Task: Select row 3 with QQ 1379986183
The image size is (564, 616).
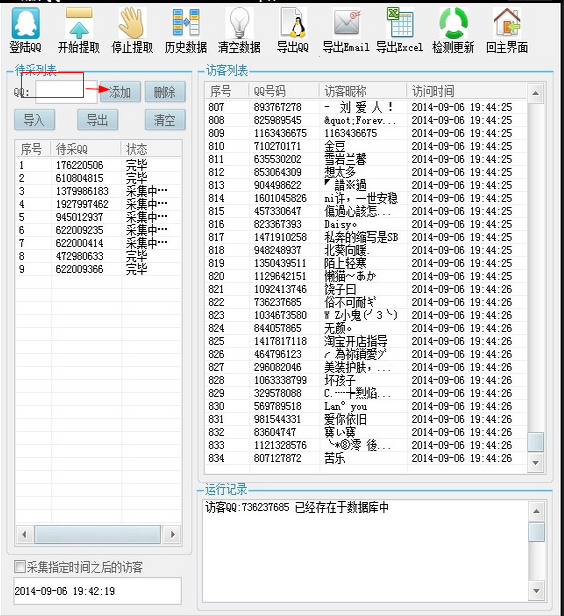Action: tap(98, 191)
